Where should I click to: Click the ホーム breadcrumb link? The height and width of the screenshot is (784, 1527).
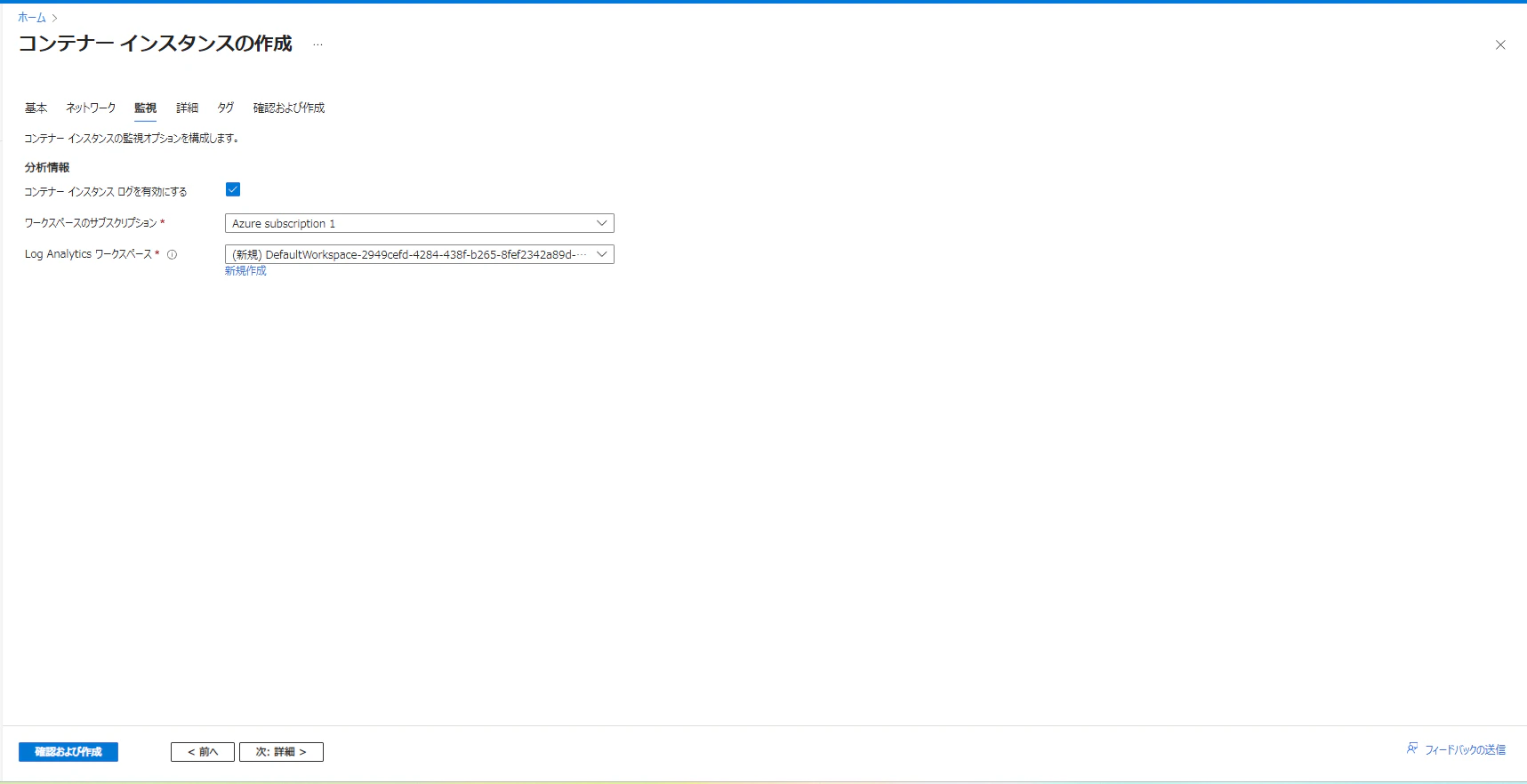32,18
